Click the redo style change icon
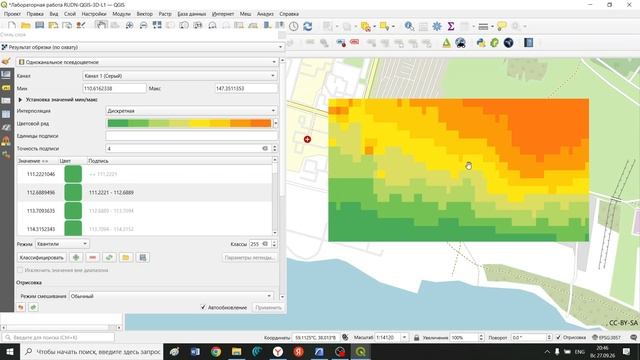This screenshot has height=360, width=640. pyautogui.click(x=33, y=307)
